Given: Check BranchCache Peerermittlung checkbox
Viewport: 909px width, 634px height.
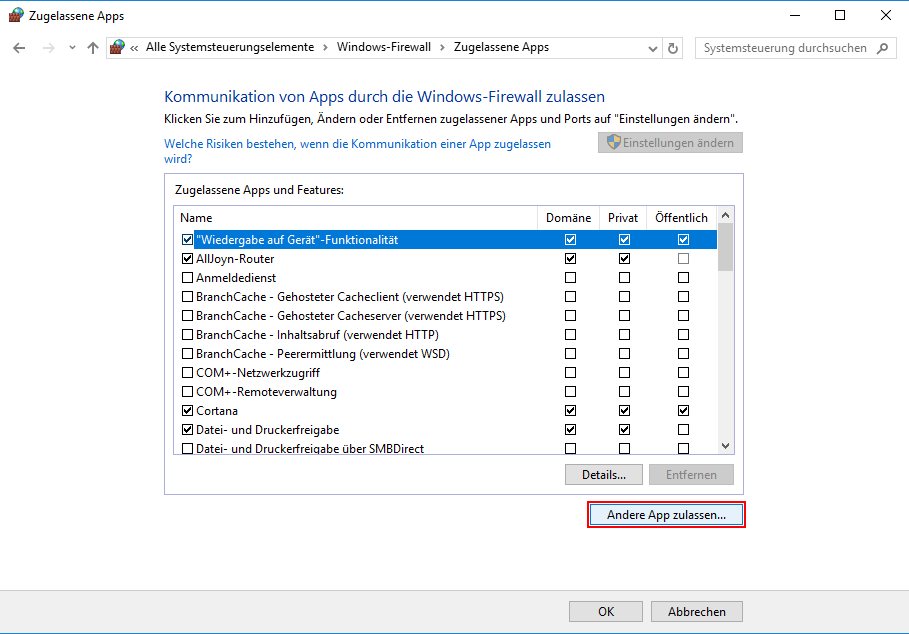Looking at the screenshot, I should [187, 354].
